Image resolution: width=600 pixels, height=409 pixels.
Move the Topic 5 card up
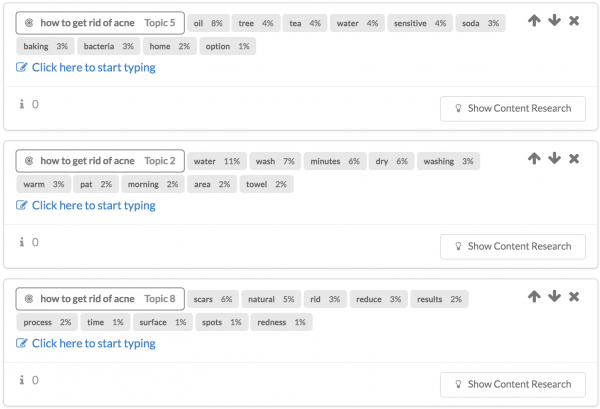click(x=534, y=20)
